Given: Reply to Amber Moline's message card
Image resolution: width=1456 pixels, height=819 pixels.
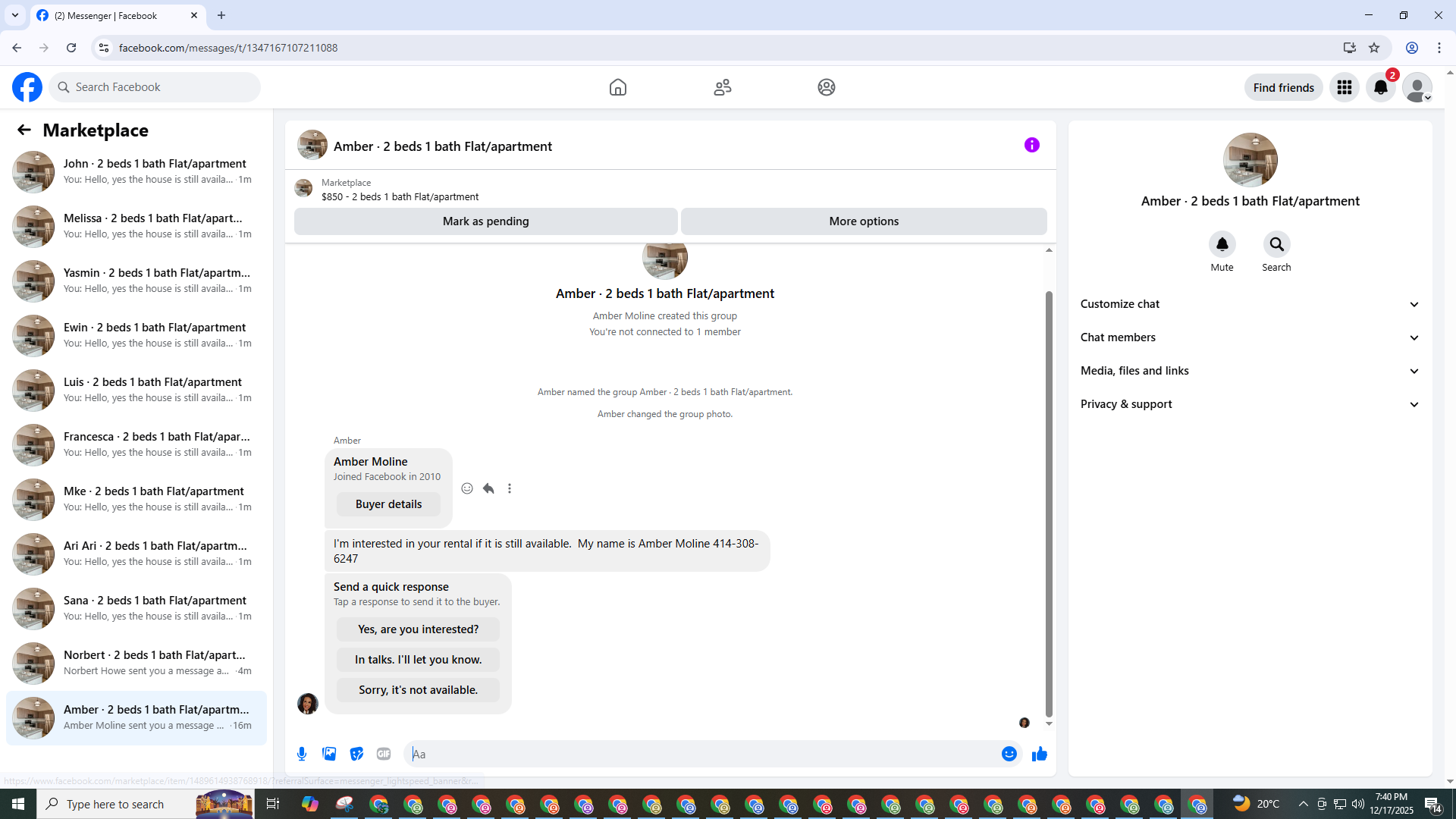Looking at the screenshot, I should (488, 489).
